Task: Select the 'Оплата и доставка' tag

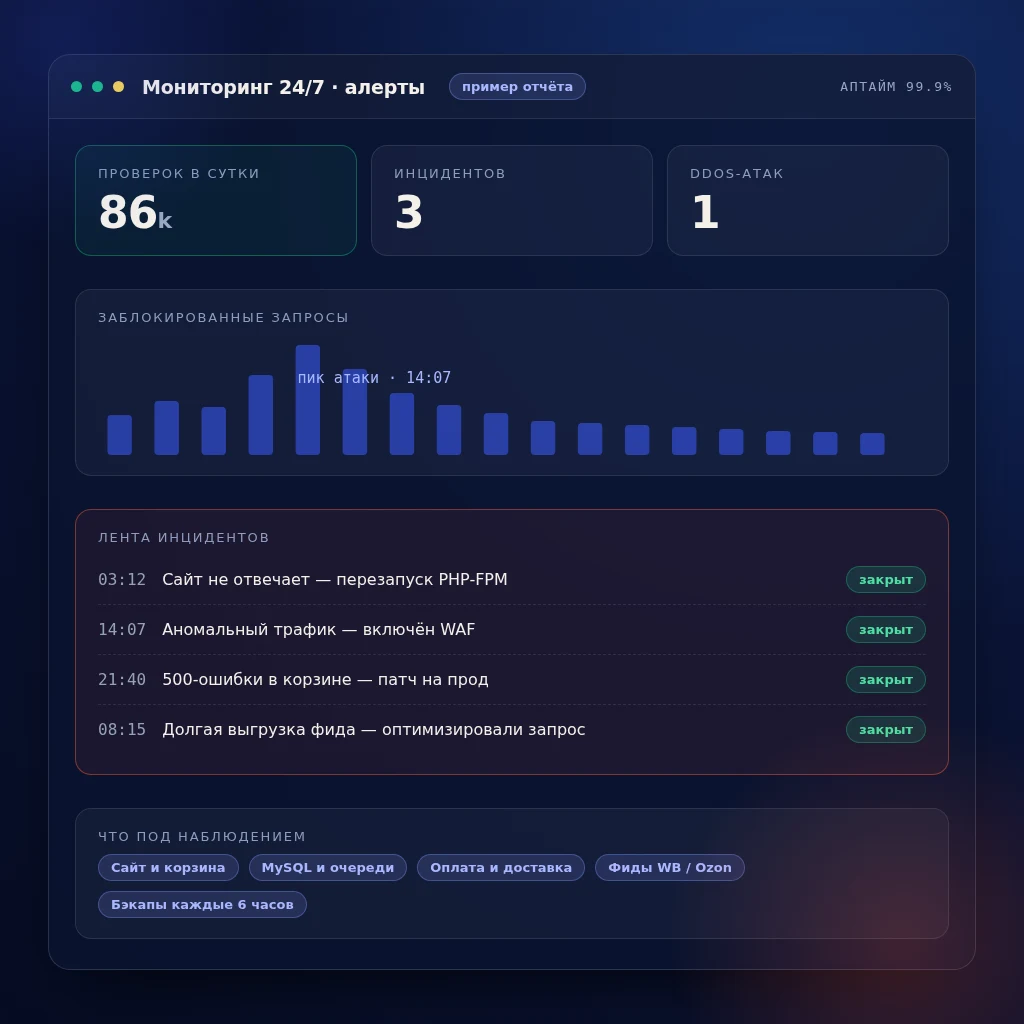Action: point(501,867)
